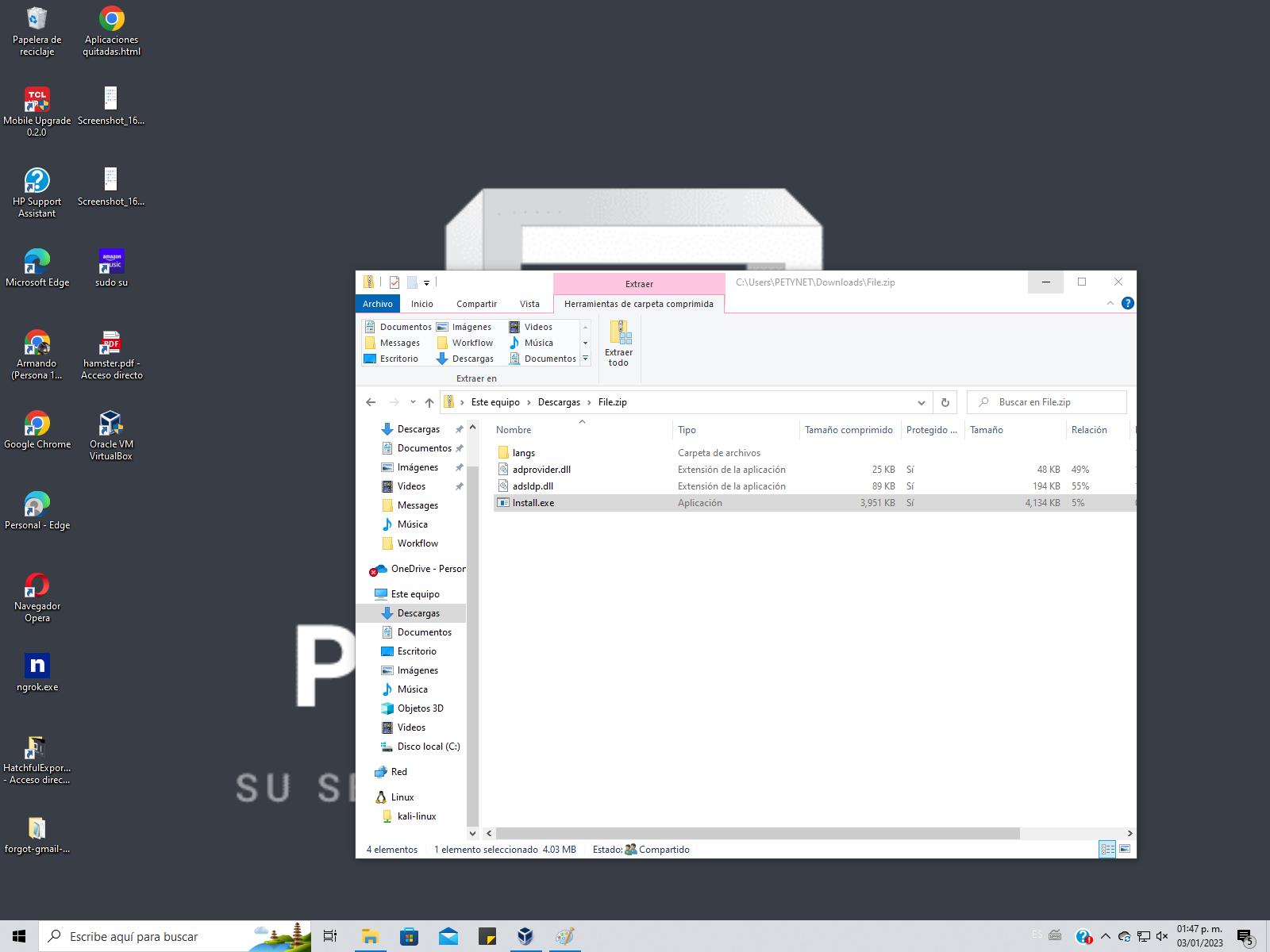
Task: Switch to large thumbnails view icon
Action: coord(1125,849)
